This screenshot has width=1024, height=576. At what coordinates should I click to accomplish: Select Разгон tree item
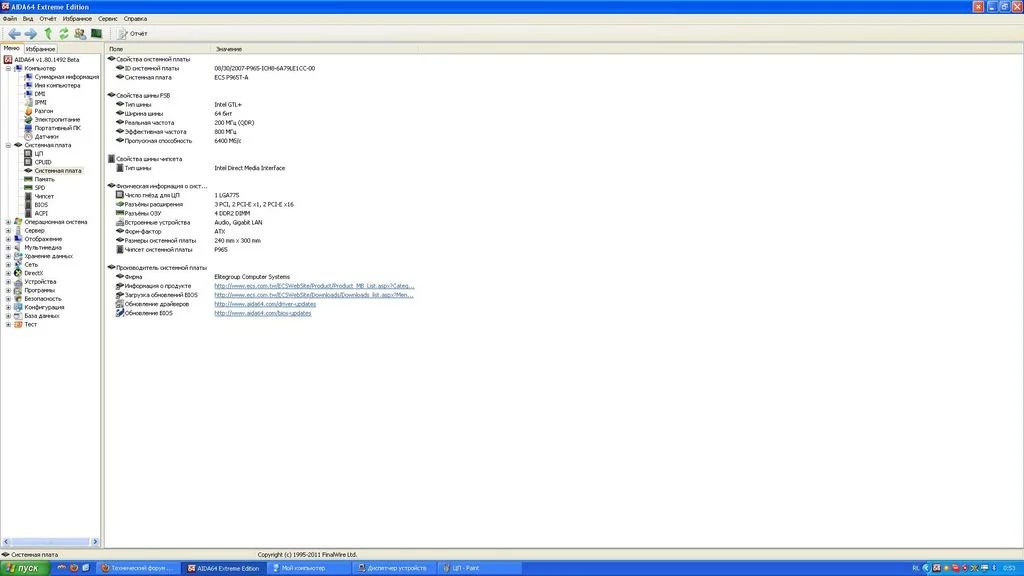[44, 111]
